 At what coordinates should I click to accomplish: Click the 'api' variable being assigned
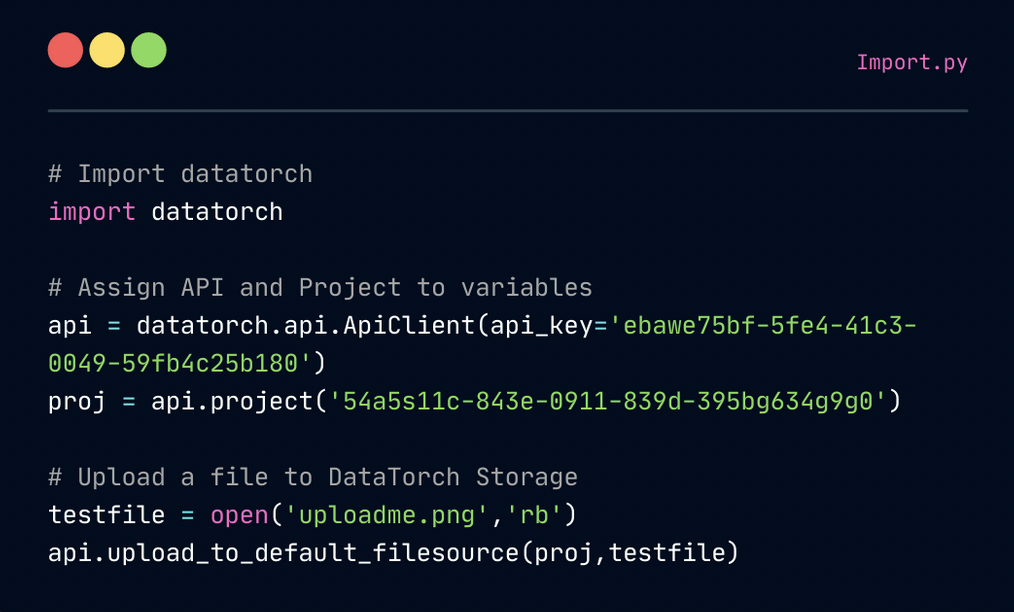[x=70, y=326]
